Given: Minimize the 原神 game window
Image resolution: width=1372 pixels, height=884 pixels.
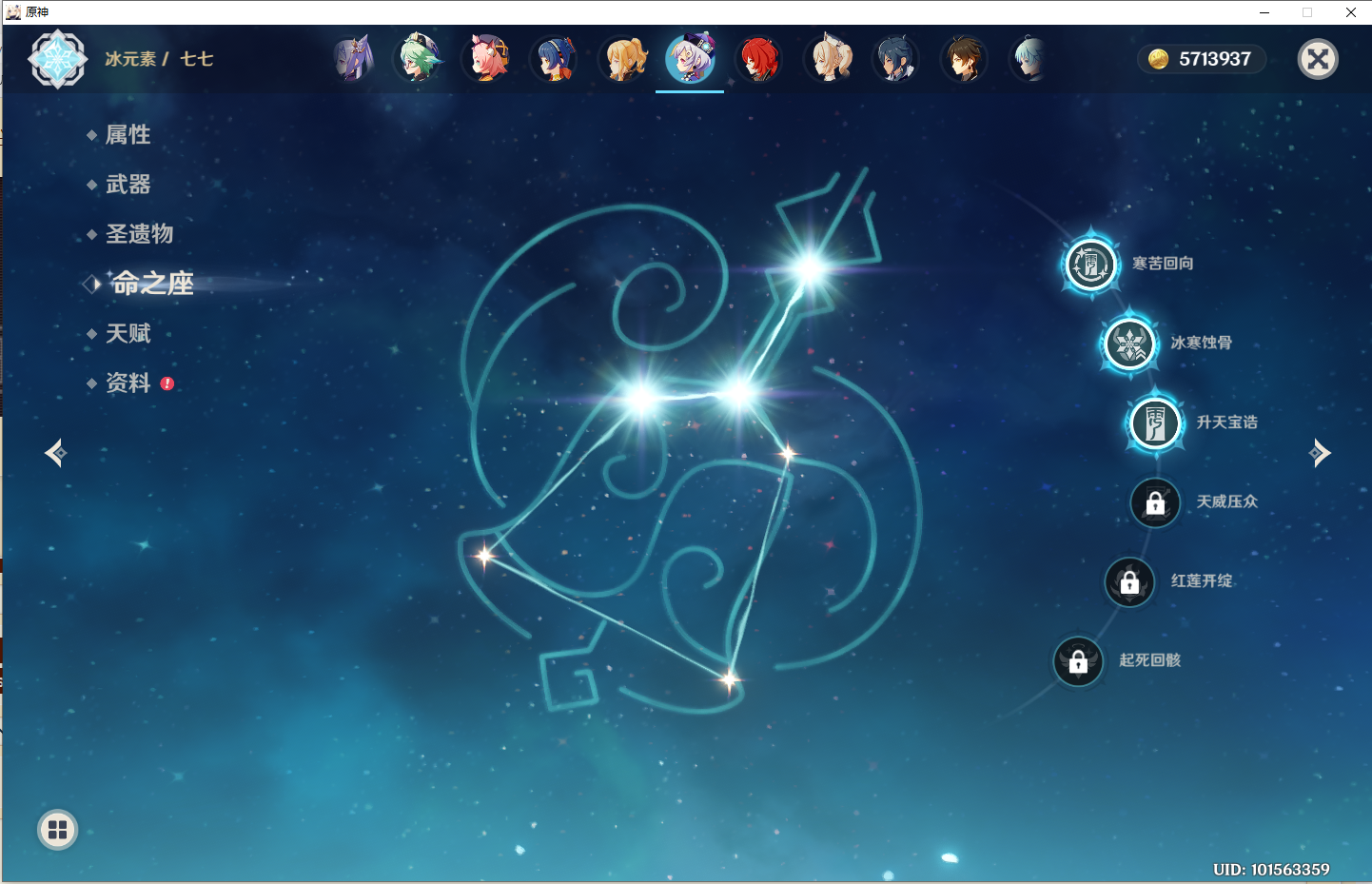Looking at the screenshot, I should pos(1264,12).
